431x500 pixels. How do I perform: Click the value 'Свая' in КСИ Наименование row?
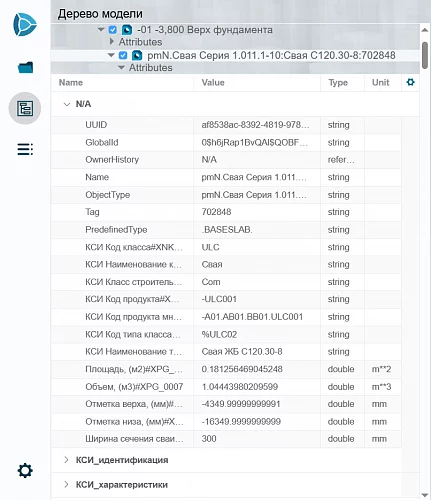212,265
